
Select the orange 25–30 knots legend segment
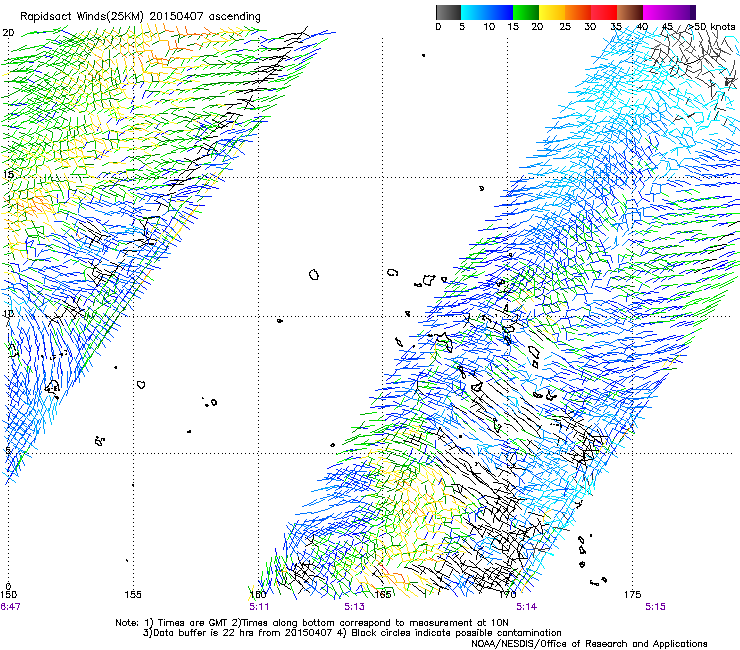point(578,12)
